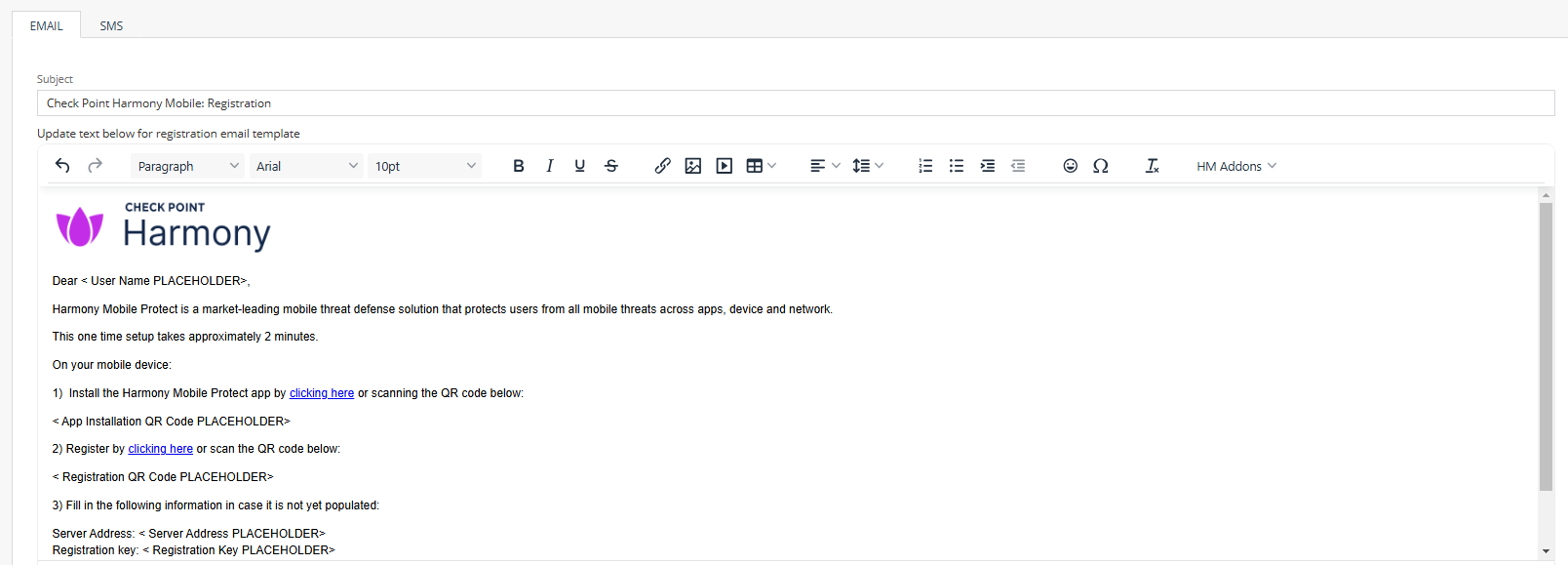
Task: Toggle bold formatting
Action: (519, 166)
